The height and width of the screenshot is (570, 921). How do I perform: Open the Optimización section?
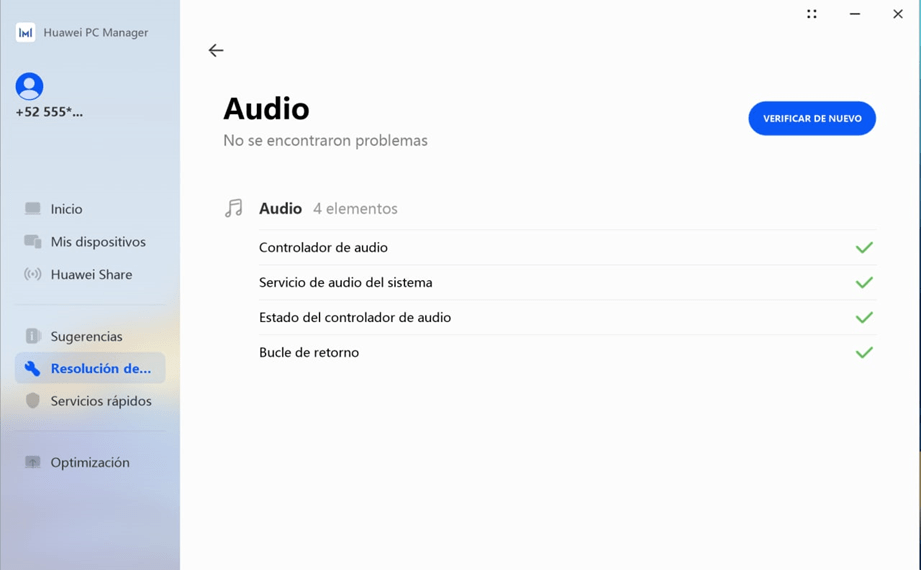point(90,463)
